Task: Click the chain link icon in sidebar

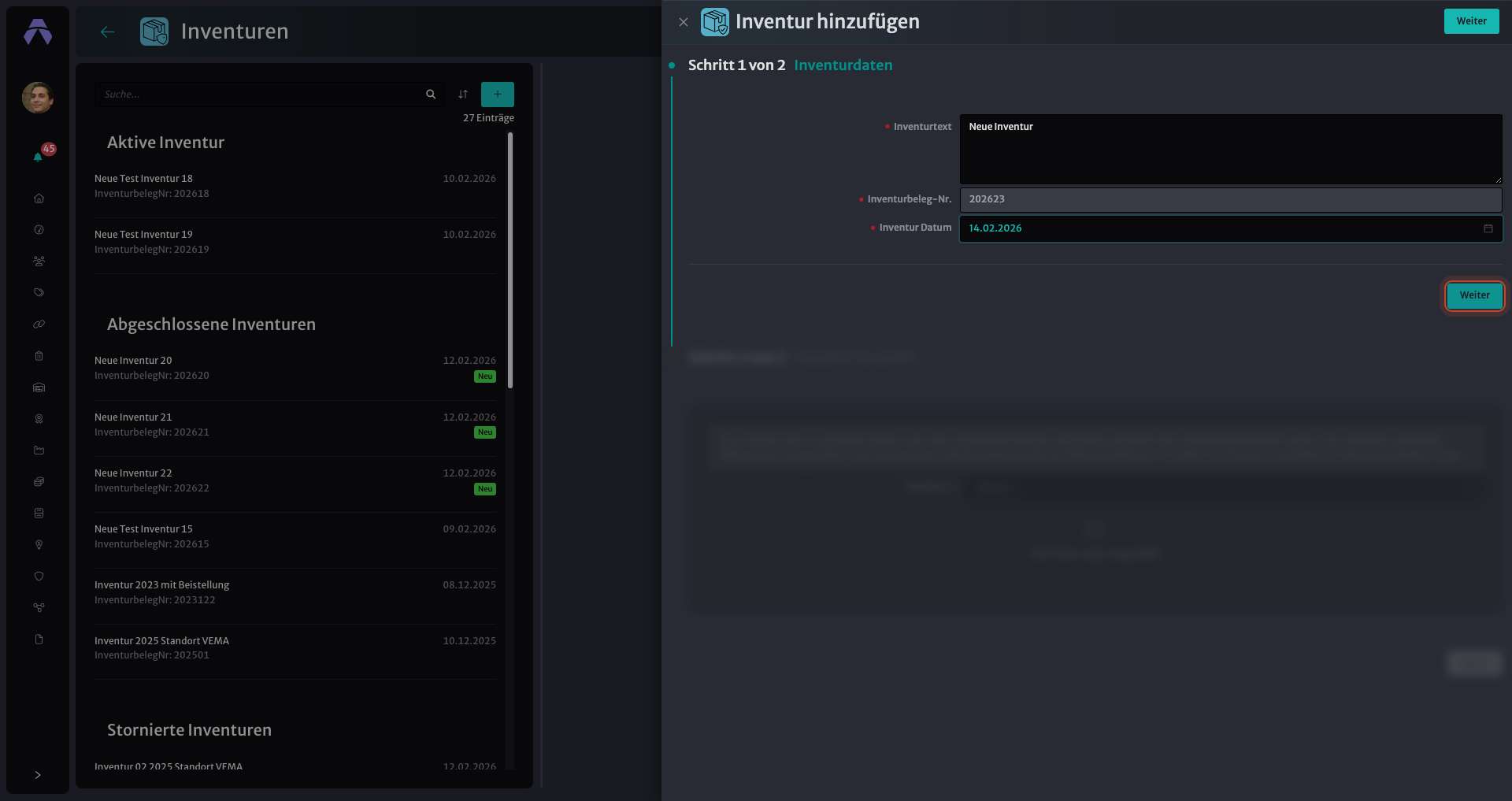Action: pyautogui.click(x=39, y=324)
